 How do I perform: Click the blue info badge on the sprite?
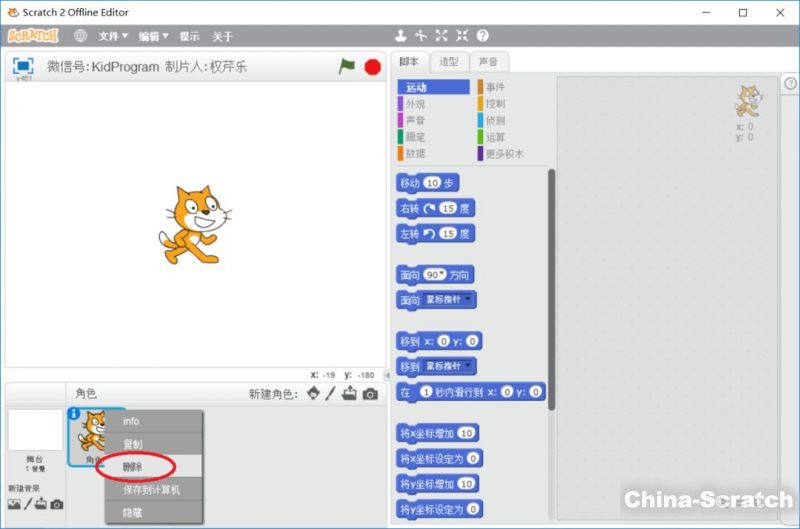point(74,413)
